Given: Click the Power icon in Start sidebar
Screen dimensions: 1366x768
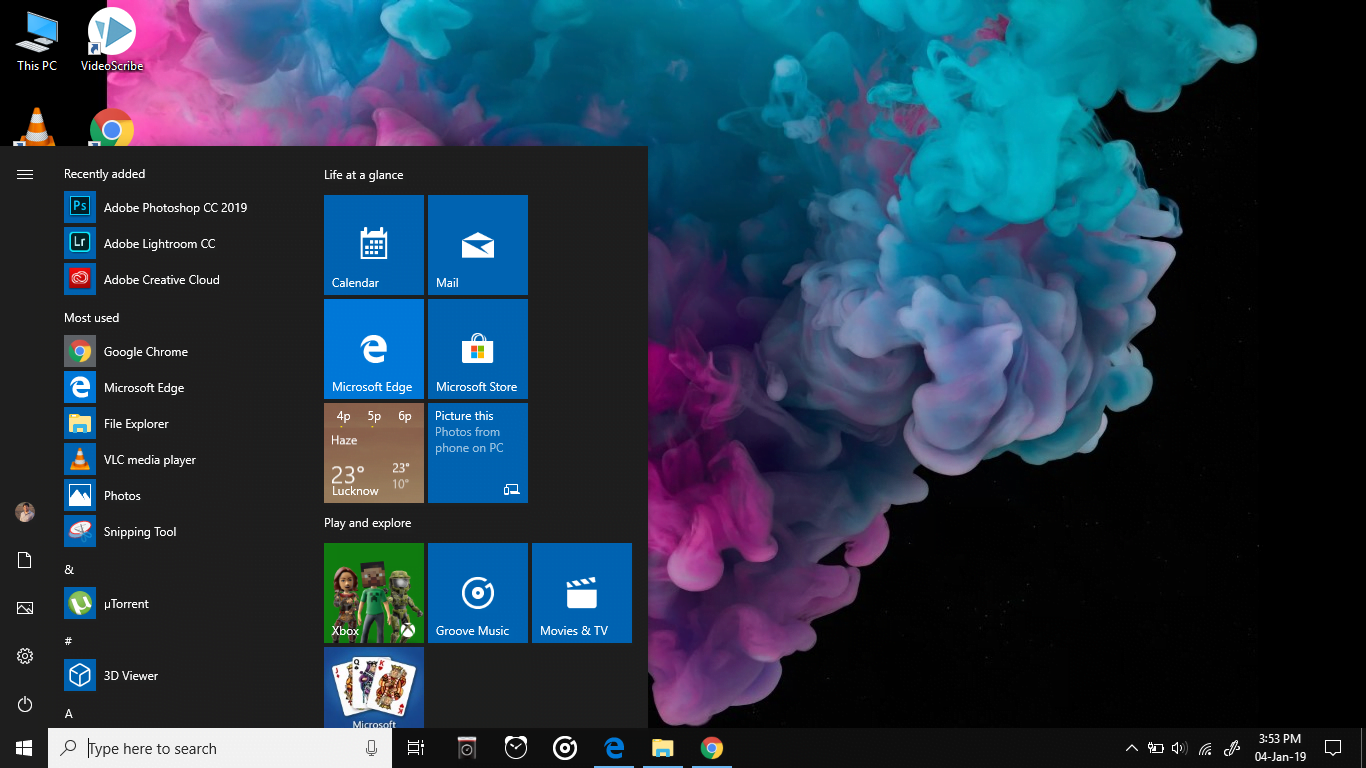Looking at the screenshot, I should pyautogui.click(x=25, y=705).
